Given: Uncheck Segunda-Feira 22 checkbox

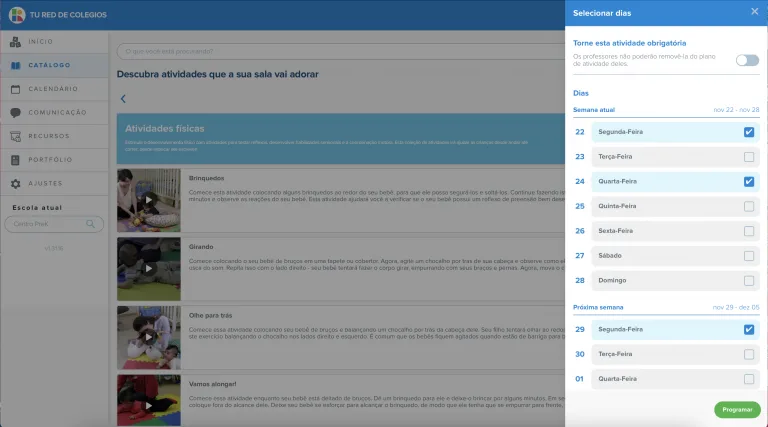Looking at the screenshot, I should 749,132.
